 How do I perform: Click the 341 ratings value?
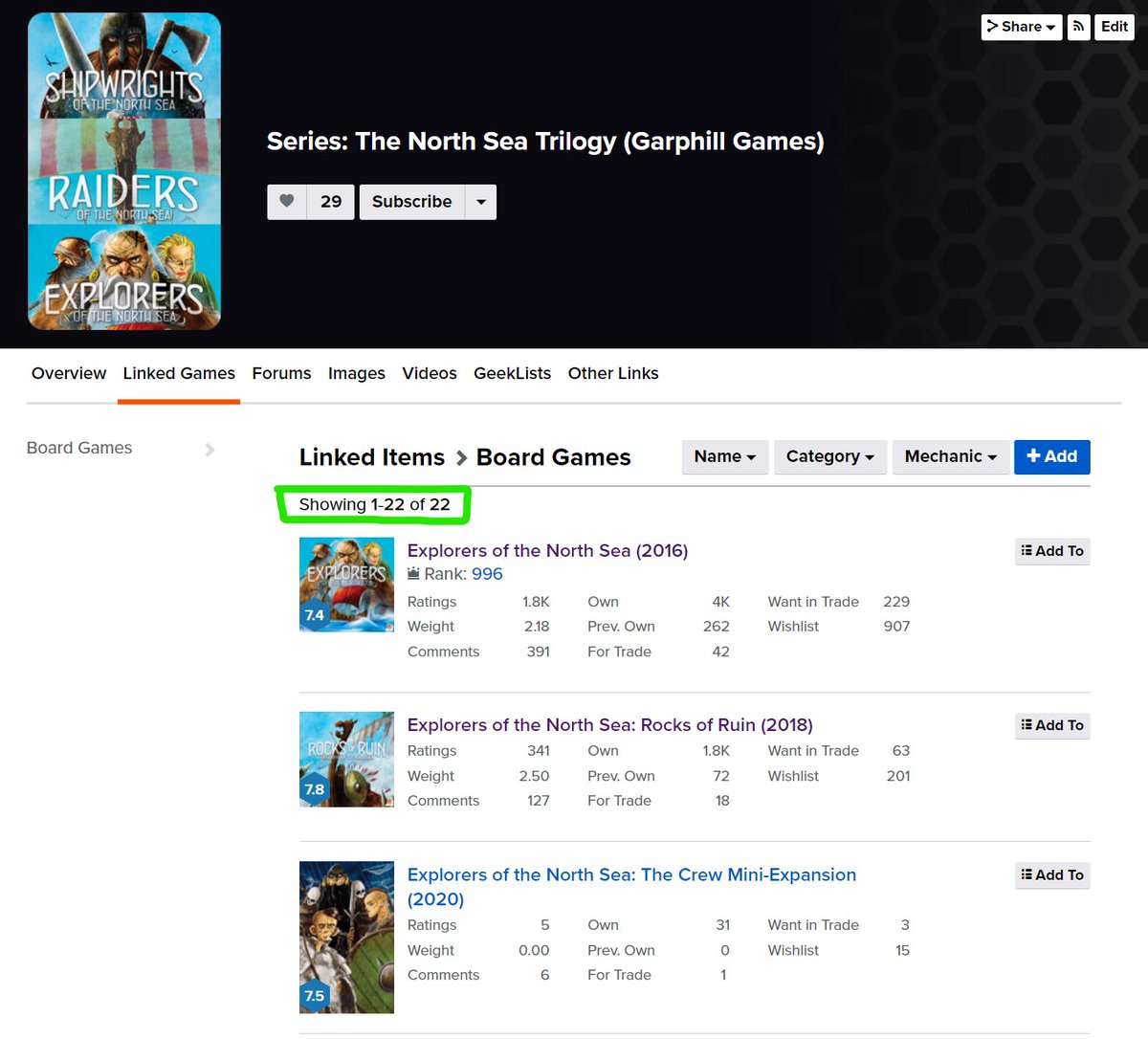pos(539,751)
